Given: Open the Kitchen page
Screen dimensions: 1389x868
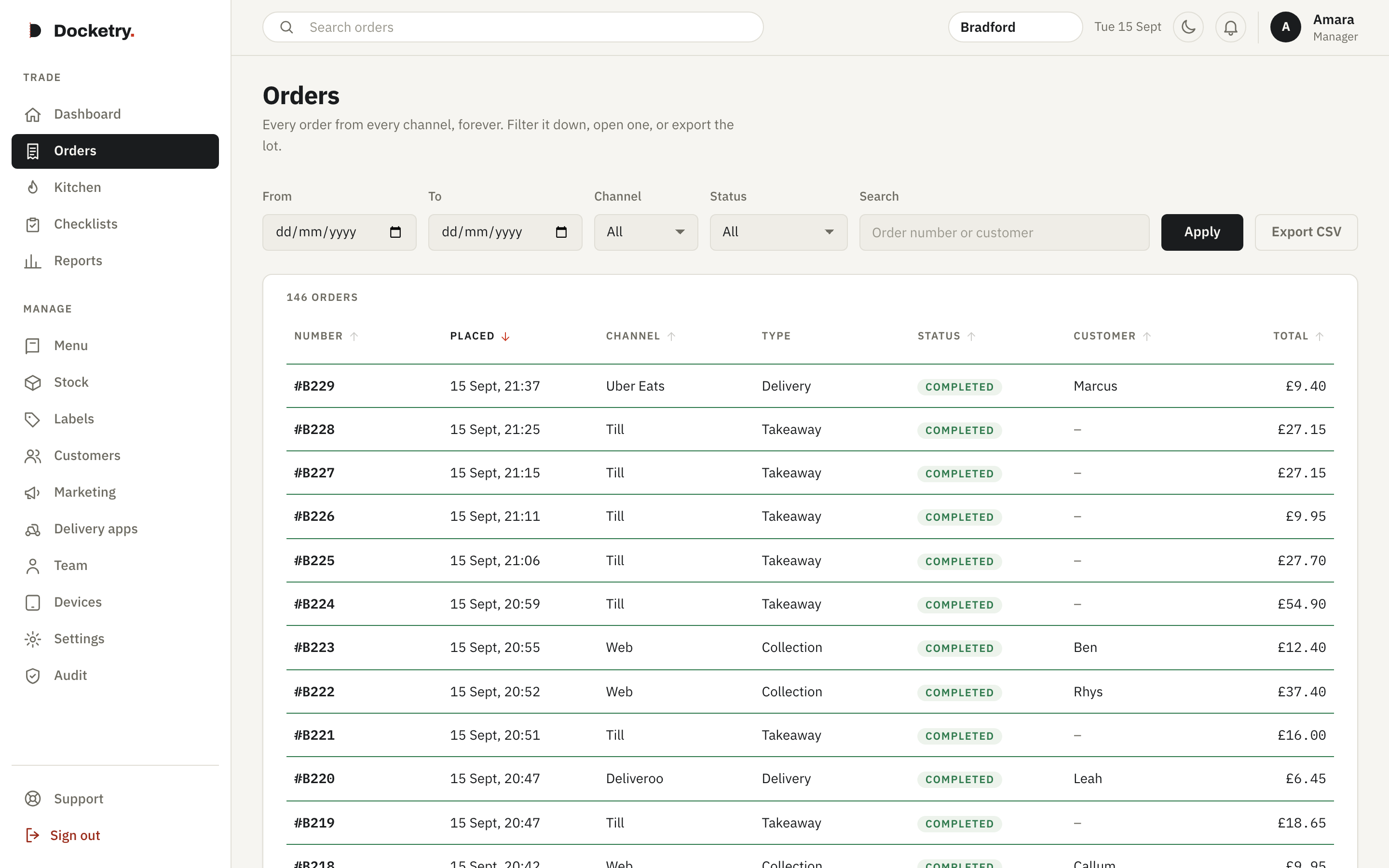Looking at the screenshot, I should [115, 188].
